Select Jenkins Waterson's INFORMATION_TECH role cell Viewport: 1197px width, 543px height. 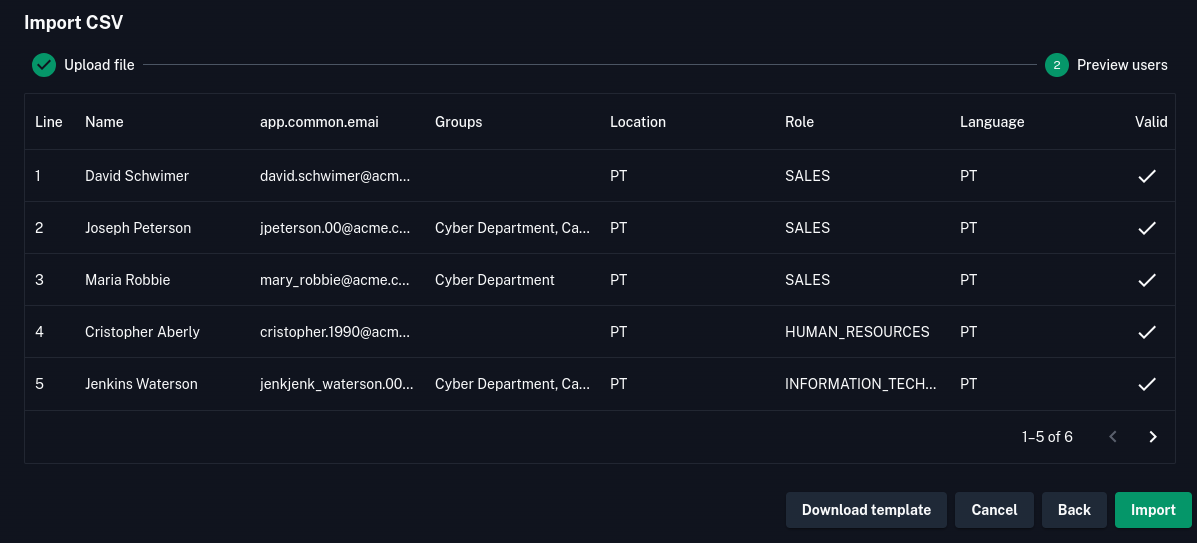click(x=860, y=384)
